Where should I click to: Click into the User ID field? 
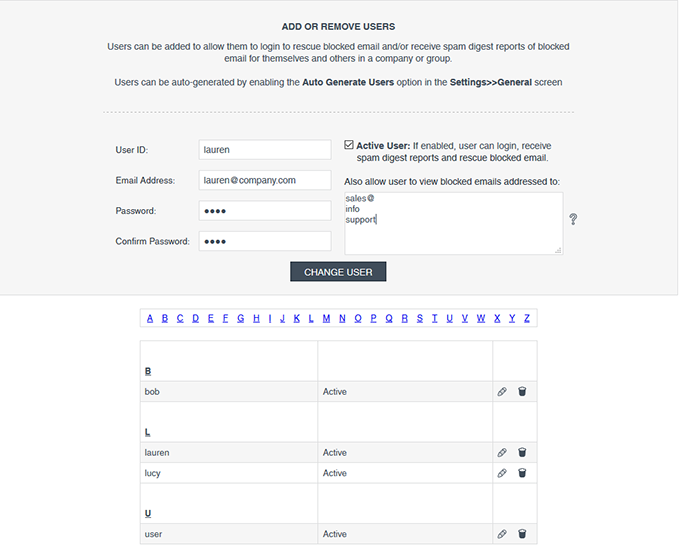265,150
